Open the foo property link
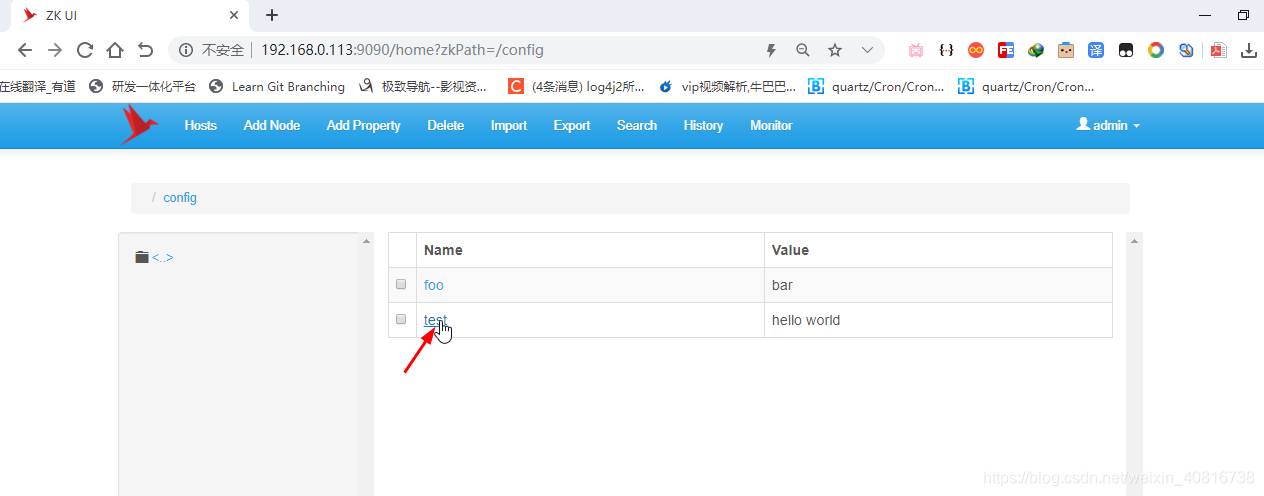1264x496 pixels. pyautogui.click(x=433, y=285)
